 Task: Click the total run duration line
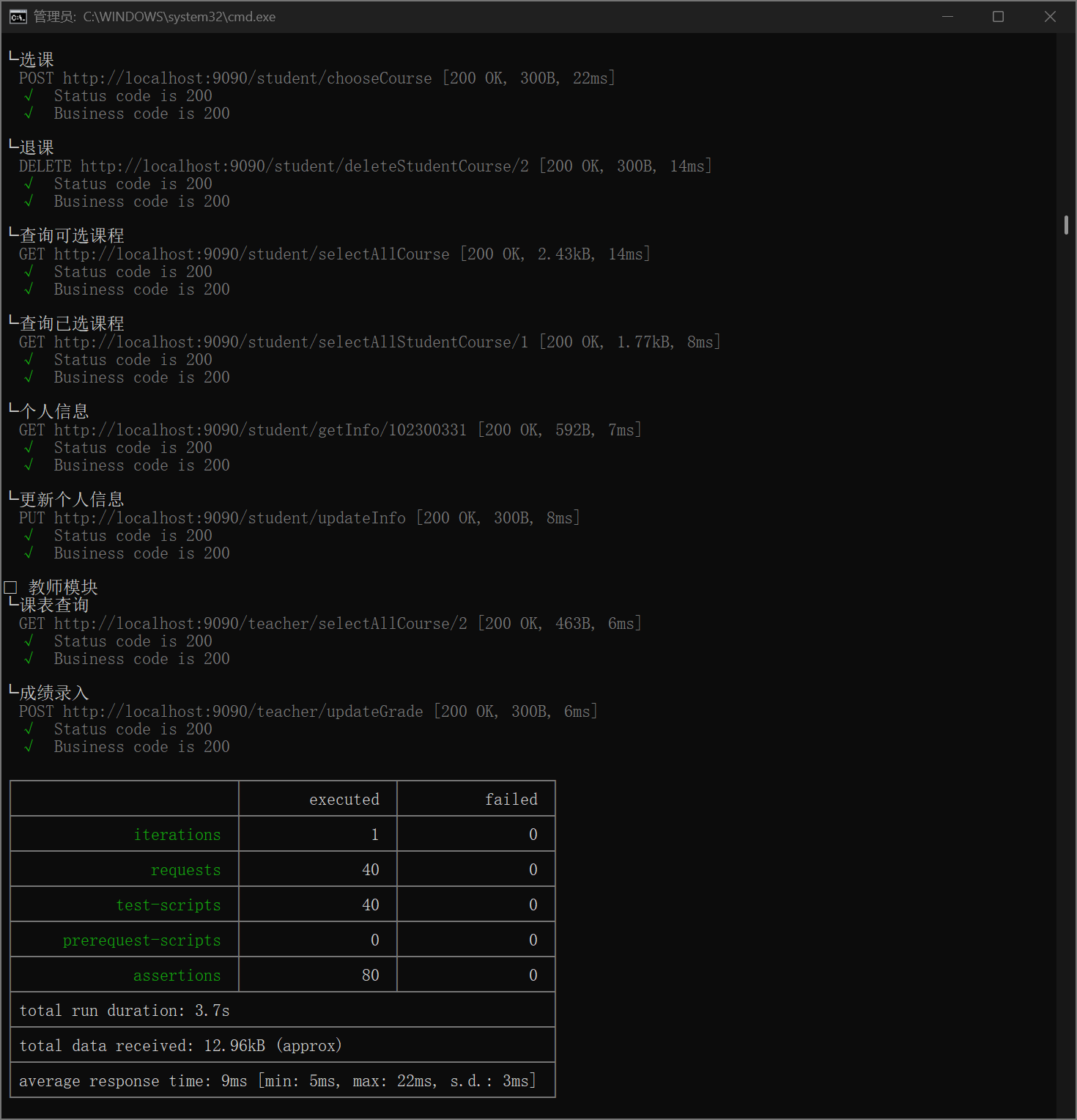[125, 1010]
